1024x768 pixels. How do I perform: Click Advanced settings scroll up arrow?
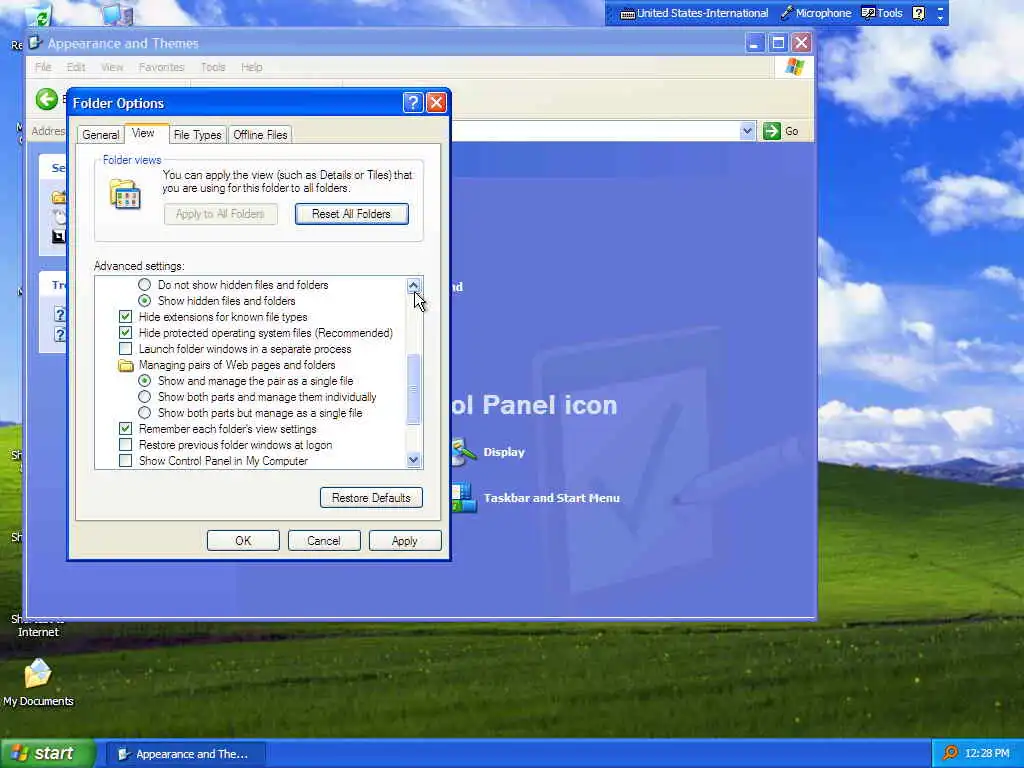(413, 285)
